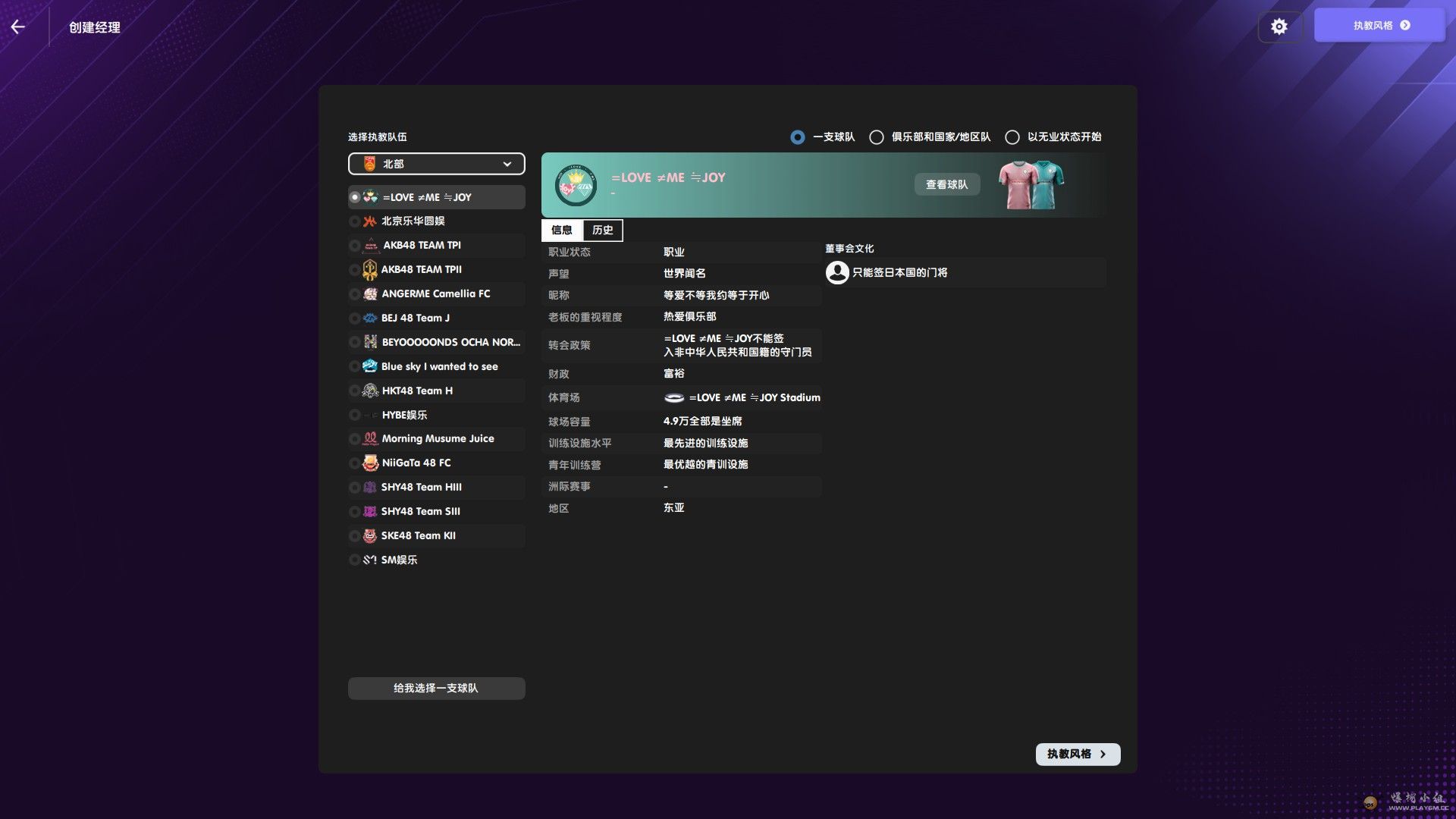Viewport: 1456px width, 819px height.
Task: Click the 只能签日本国的门将 board culture text
Action: [900, 273]
